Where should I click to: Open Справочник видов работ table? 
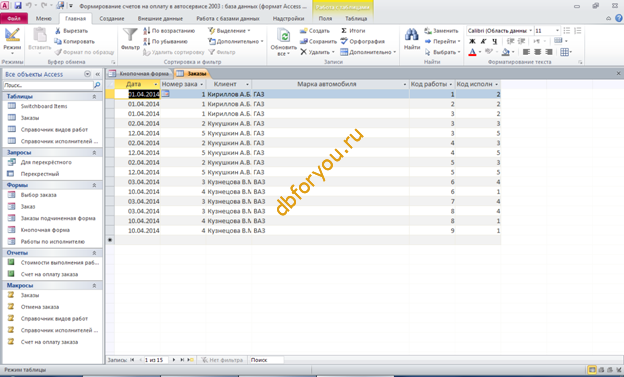pyautogui.click(x=54, y=129)
